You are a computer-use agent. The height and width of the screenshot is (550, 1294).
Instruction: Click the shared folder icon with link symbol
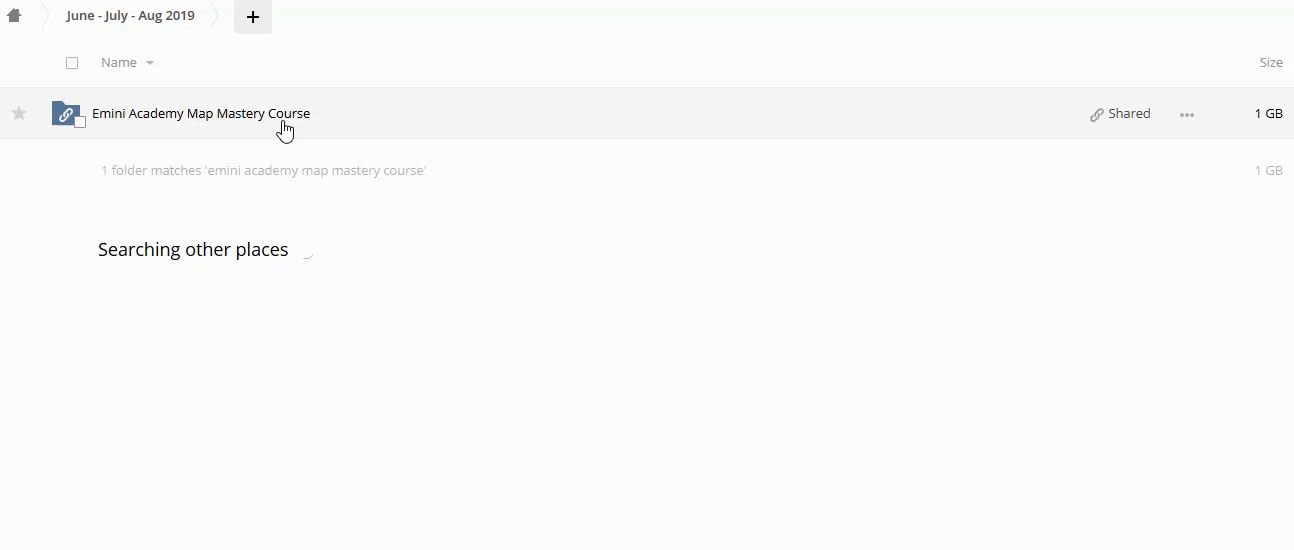click(65, 113)
